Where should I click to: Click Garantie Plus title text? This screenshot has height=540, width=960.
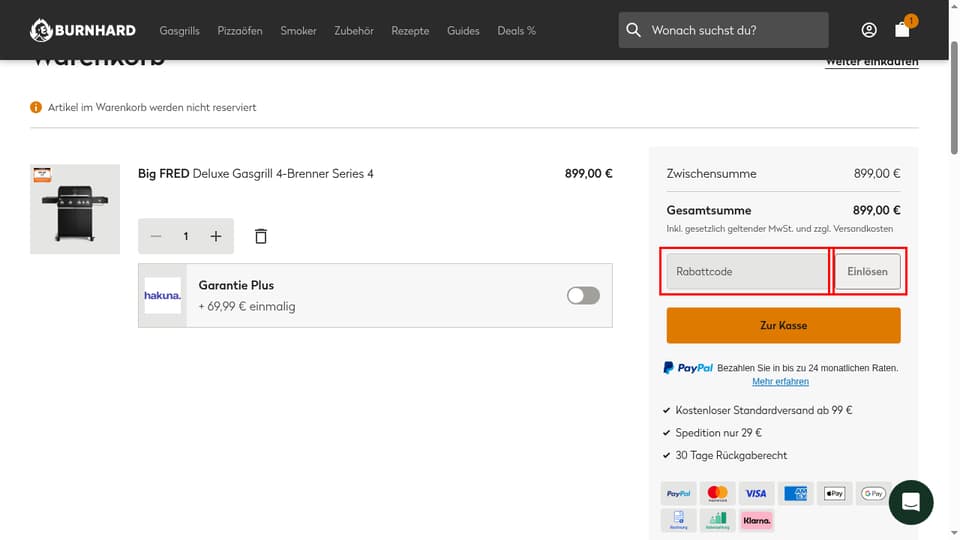[236, 285]
